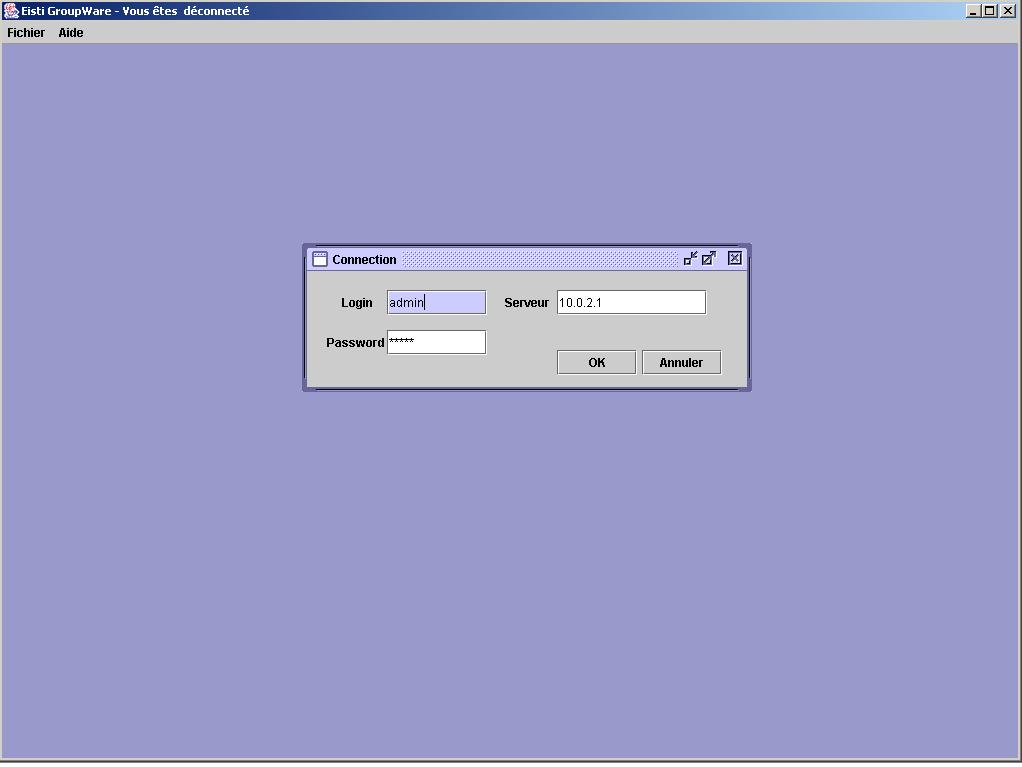Click the Login label text
The image size is (1022, 767).
pos(356,303)
